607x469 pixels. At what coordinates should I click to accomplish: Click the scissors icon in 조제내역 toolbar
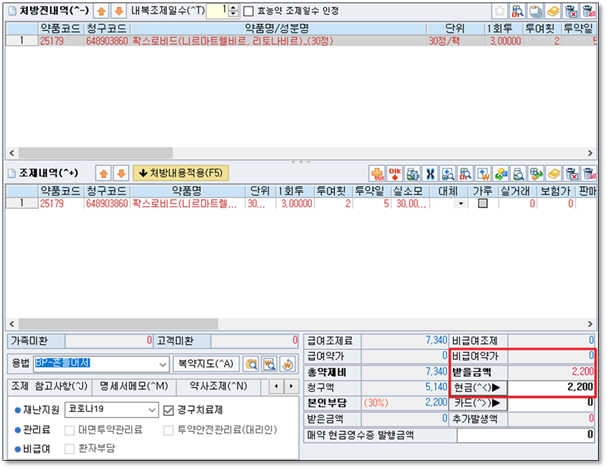coord(430,173)
